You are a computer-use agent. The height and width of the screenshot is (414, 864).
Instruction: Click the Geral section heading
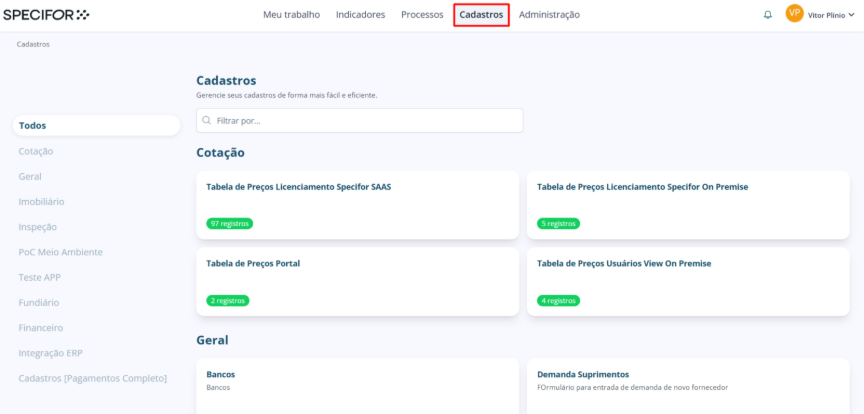click(x=212, y=340)
